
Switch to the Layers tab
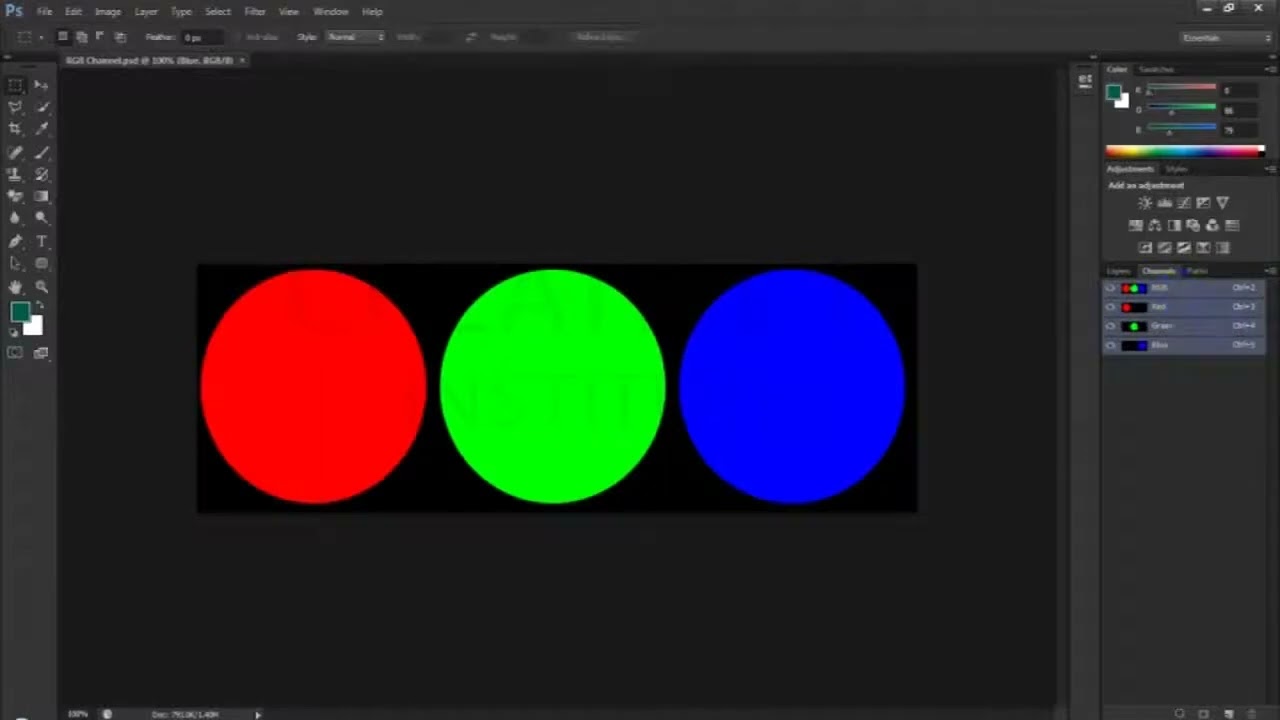pyautogui.click(x=1119, y=271)
